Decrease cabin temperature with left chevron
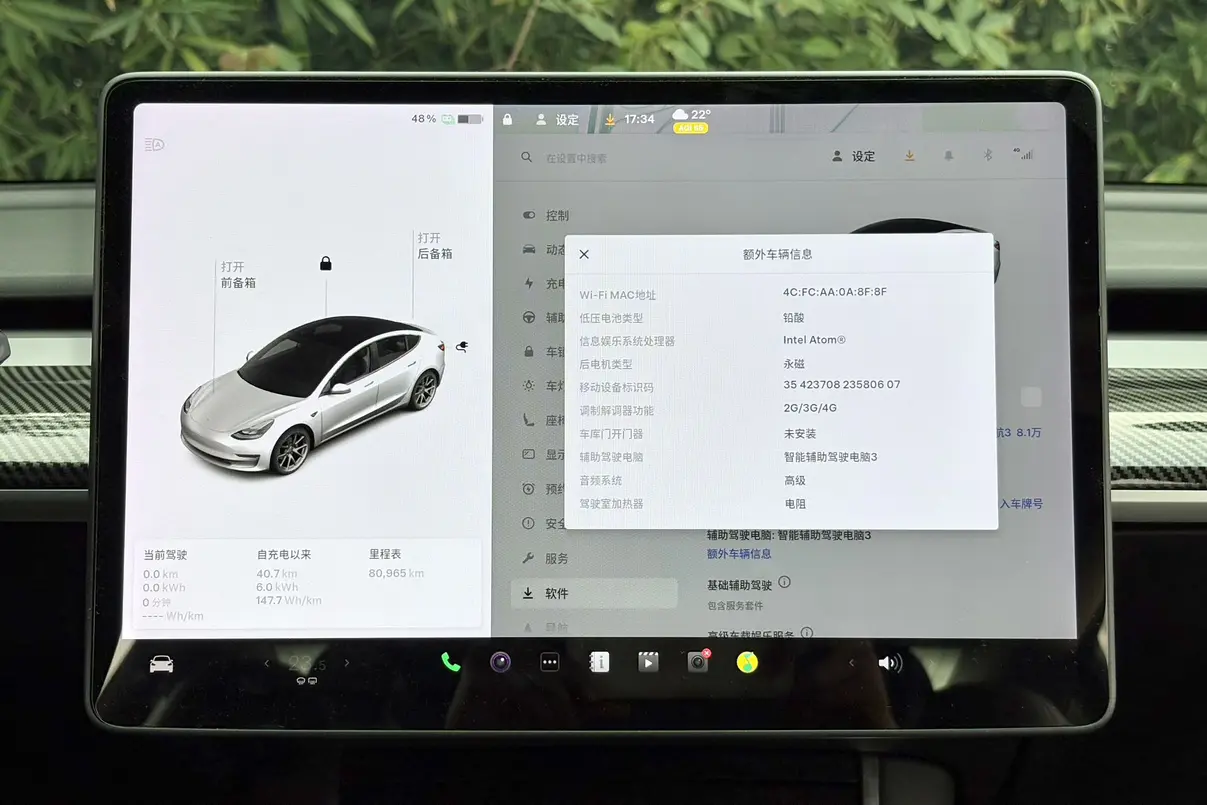 point(267,663)
